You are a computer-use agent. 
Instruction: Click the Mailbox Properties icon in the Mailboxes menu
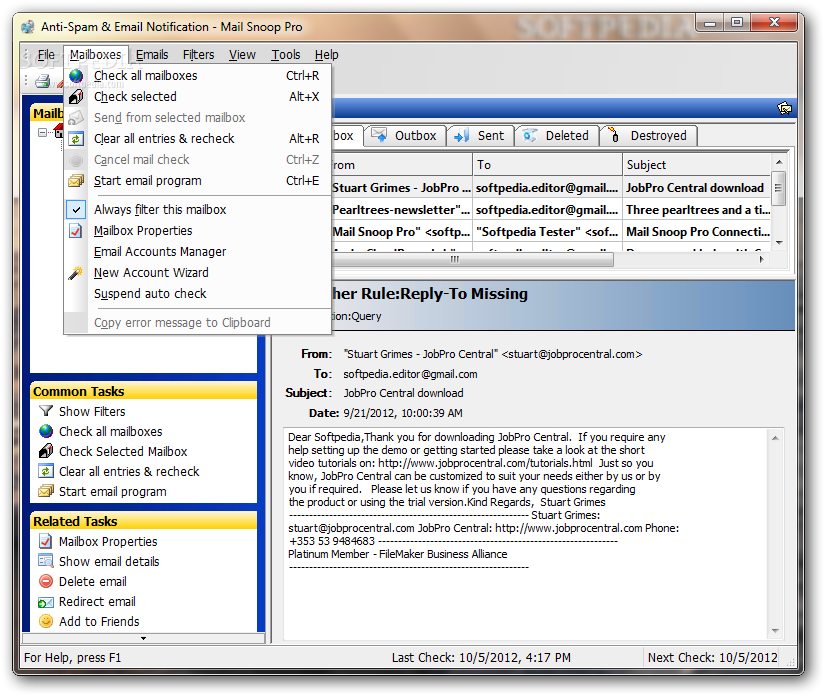[x=76, y=231]
